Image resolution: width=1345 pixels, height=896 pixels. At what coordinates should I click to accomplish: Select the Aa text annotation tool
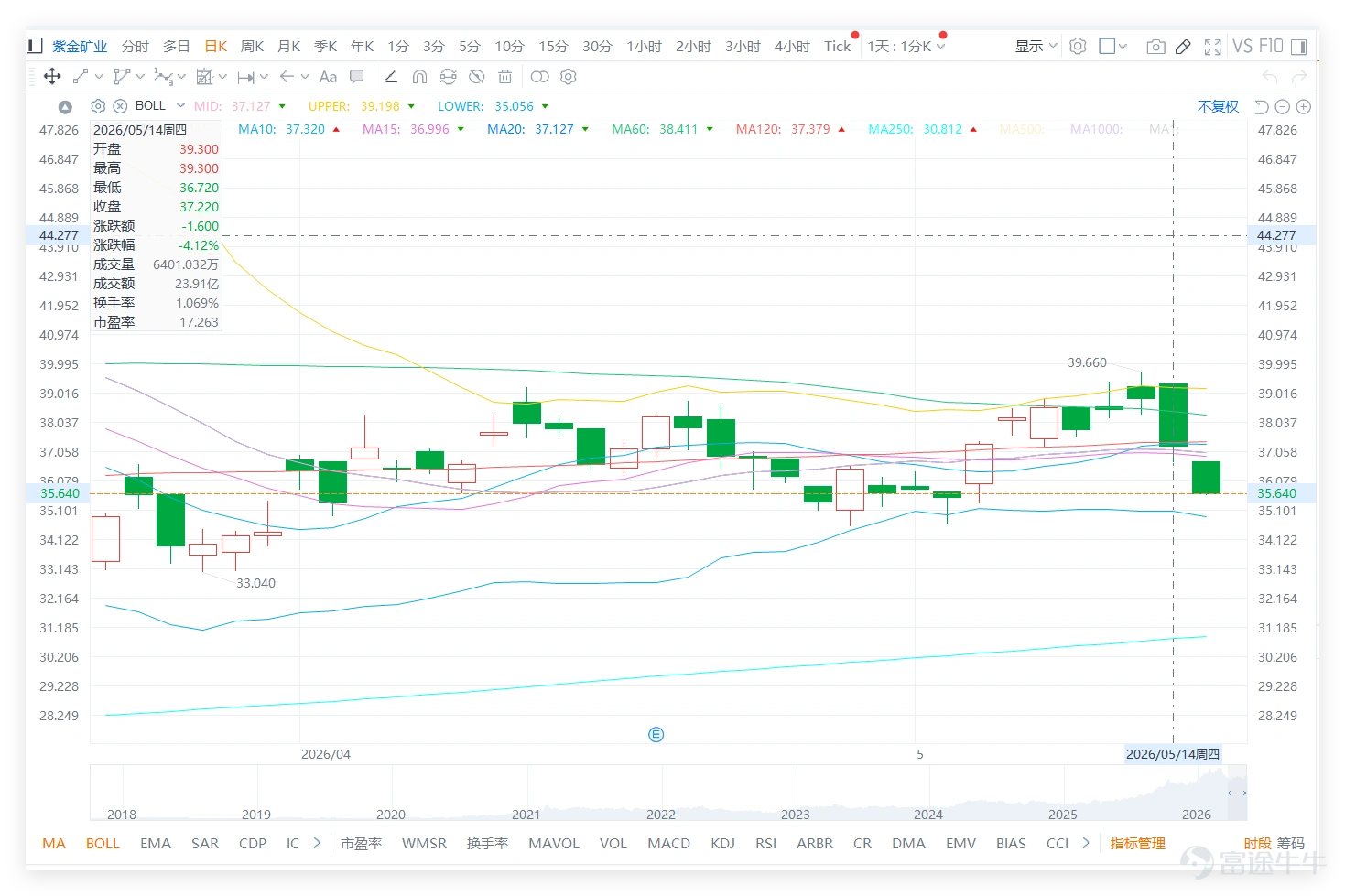[x=328, y=77]
